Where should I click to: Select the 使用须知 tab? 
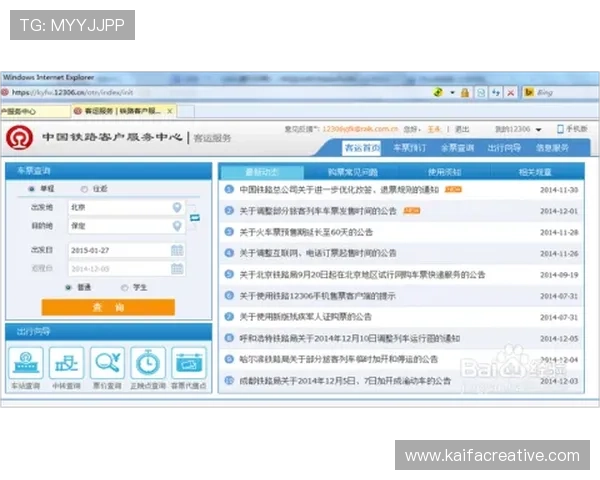tap(444, 172)
